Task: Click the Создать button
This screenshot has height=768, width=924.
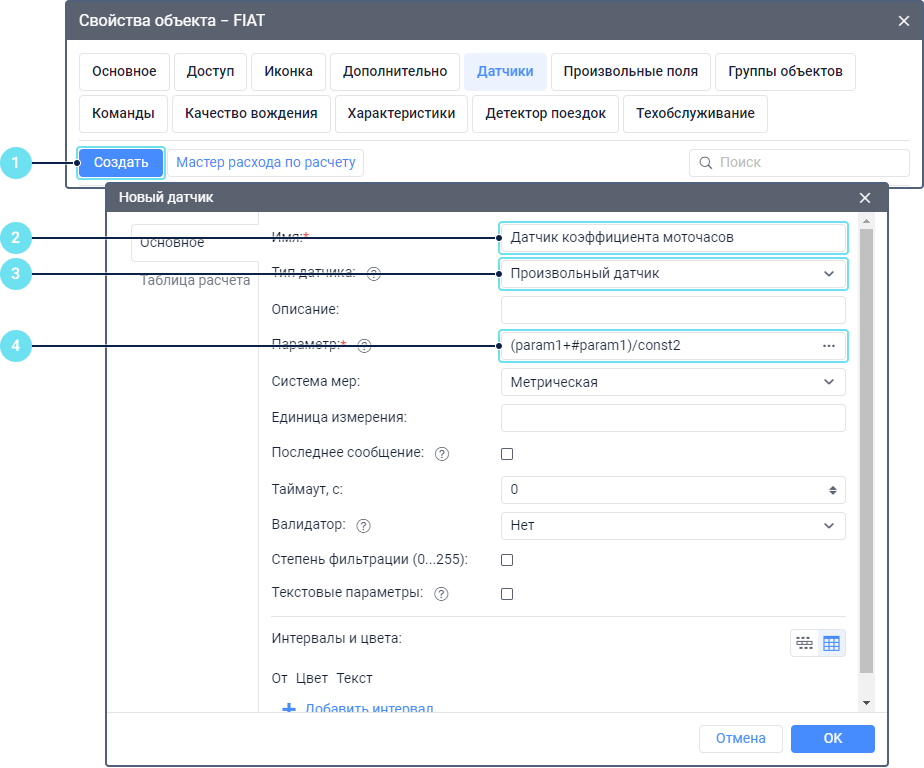Action: tap(121, 162)
